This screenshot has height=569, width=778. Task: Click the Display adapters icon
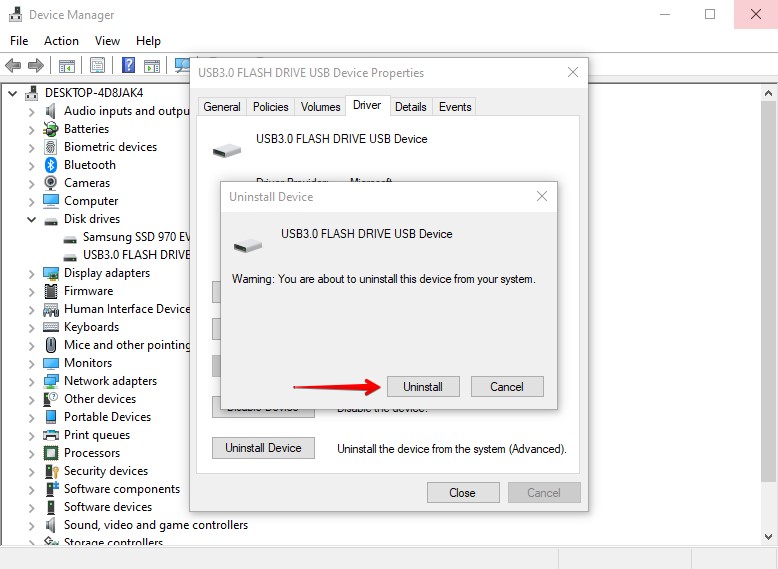coord(51,273)
